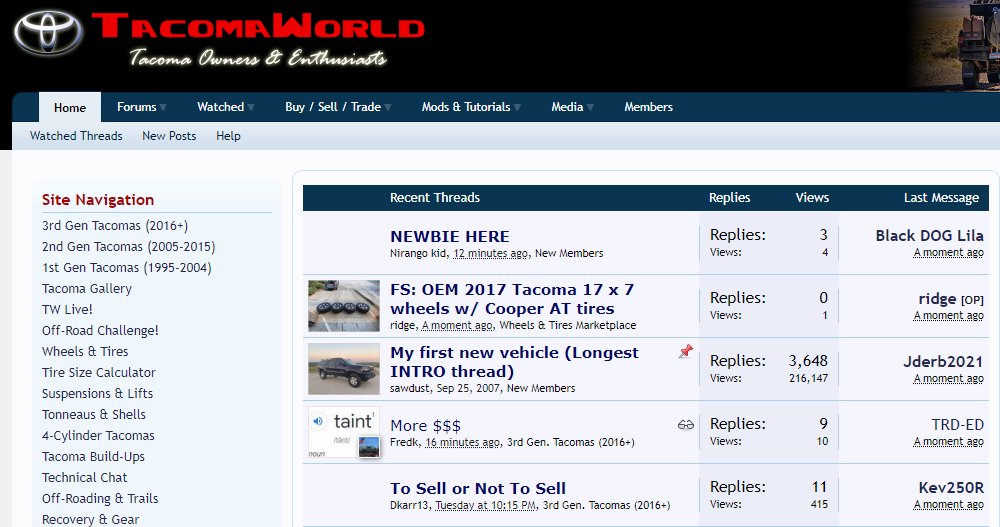The width and height of the screenshot is (1000, 527).
Task: View last poster ridge profile
Action: click(x=937, y=299)
